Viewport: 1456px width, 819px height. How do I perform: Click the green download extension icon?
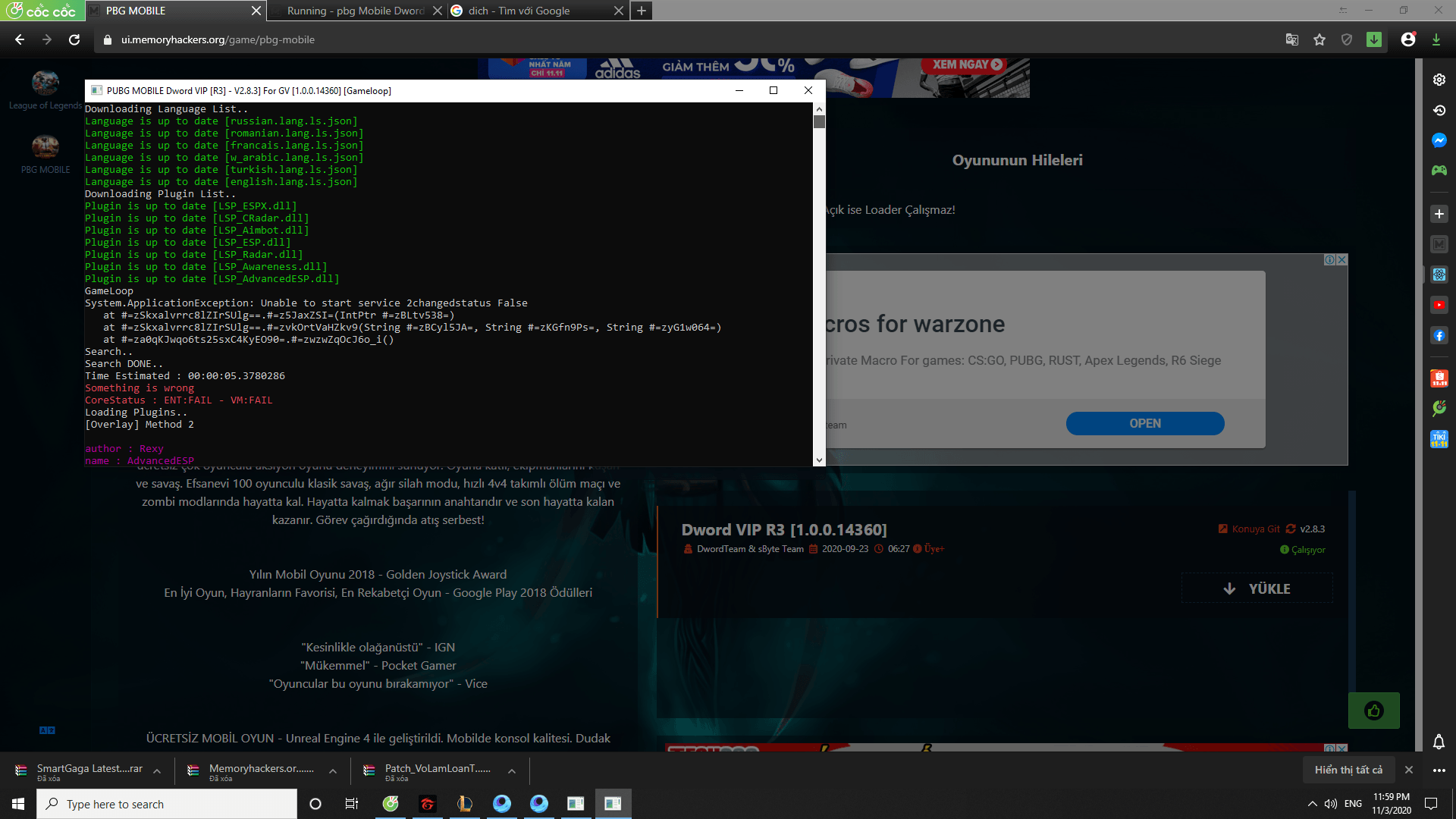pos(1374,39)
